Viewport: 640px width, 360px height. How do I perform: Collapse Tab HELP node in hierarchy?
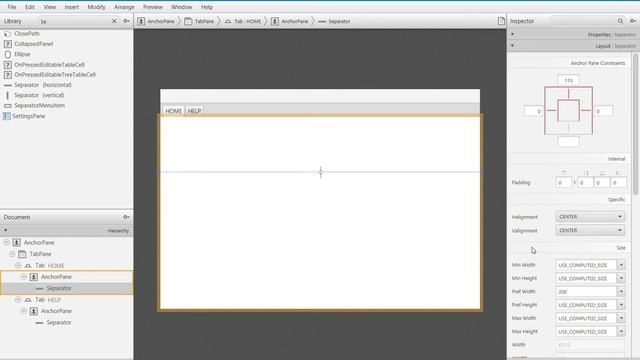coord(18,300)
